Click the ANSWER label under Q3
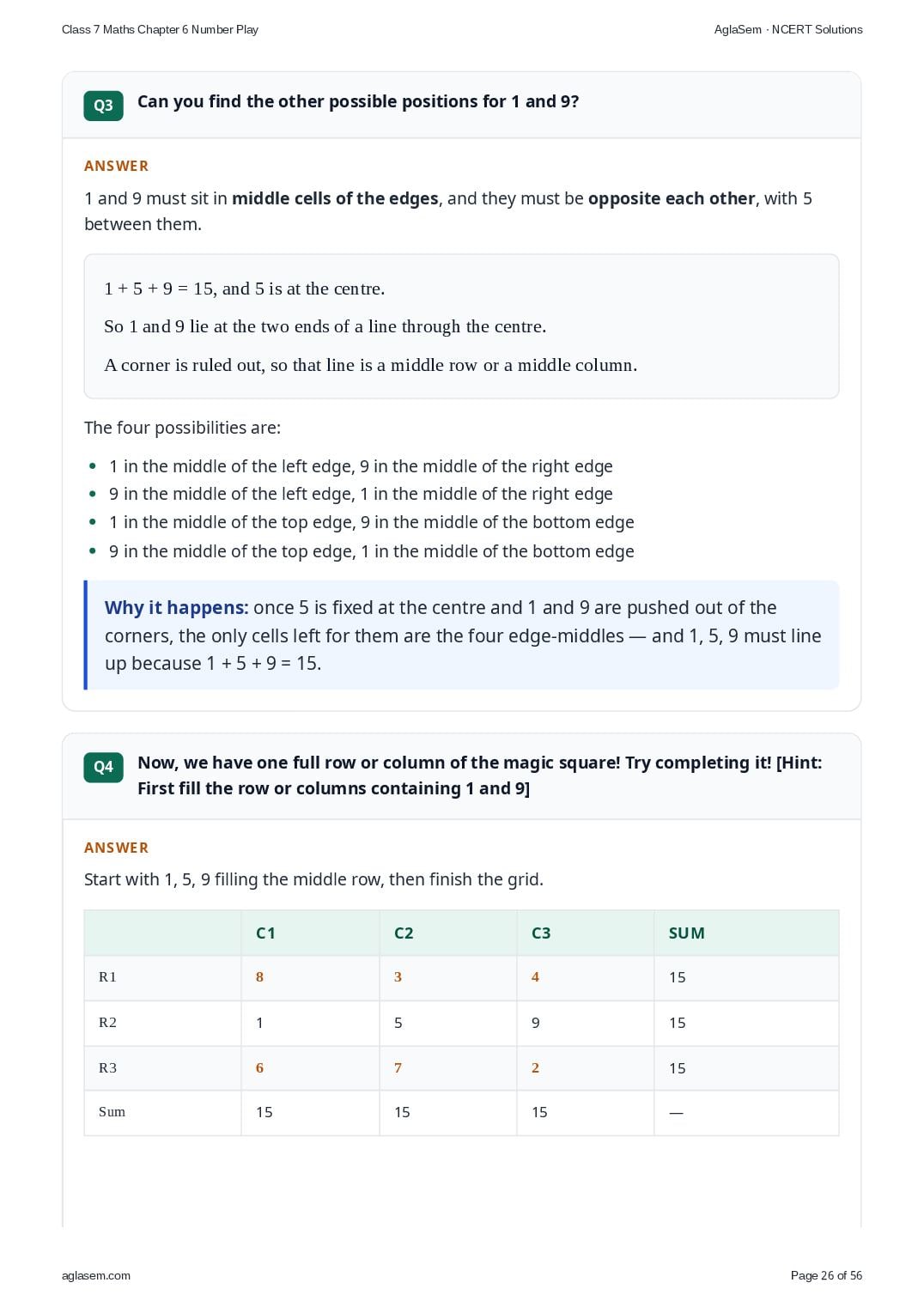The width and height of the screenshot is (924, 1307). click(117, 166)
